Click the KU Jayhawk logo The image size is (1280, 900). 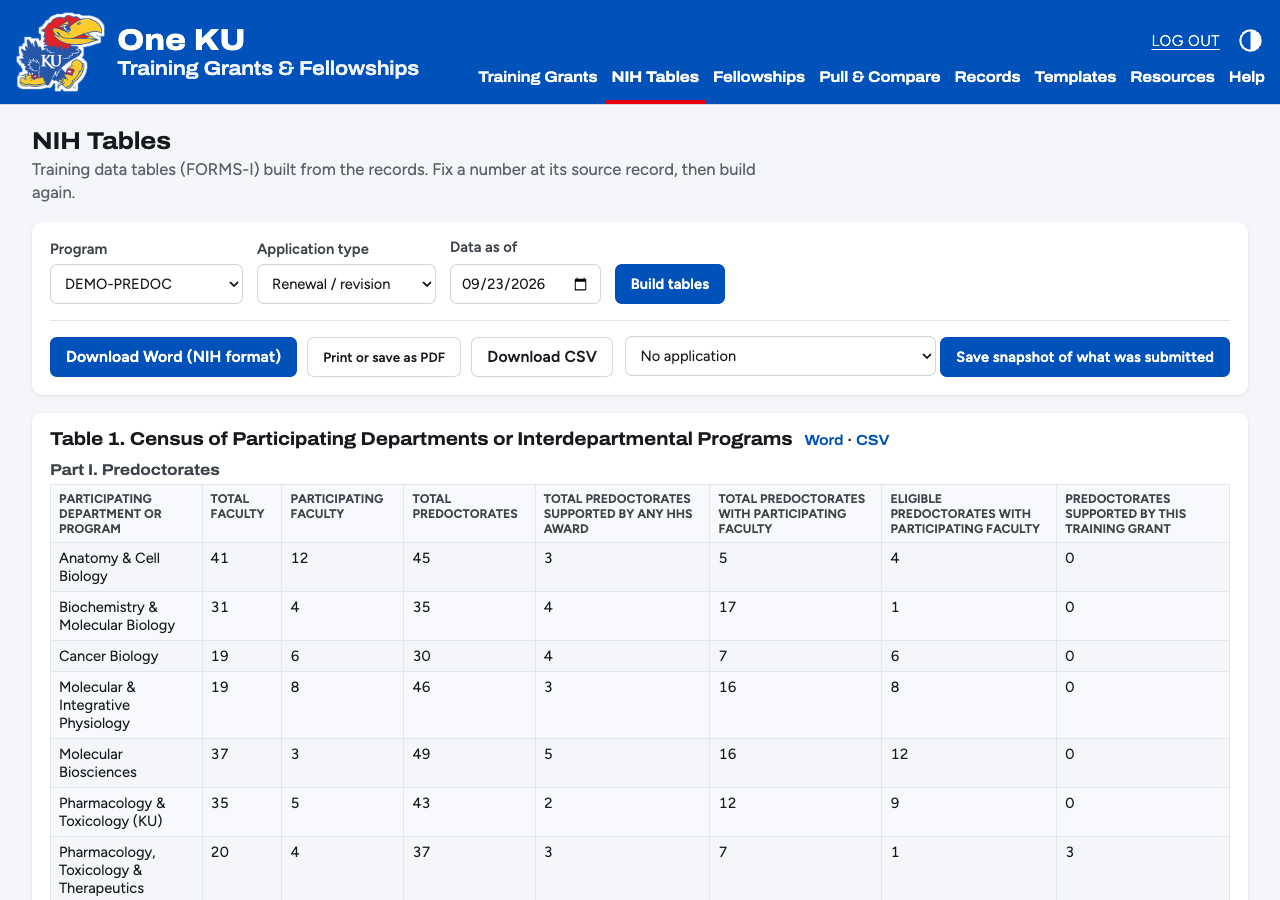[x=60, y=52]
